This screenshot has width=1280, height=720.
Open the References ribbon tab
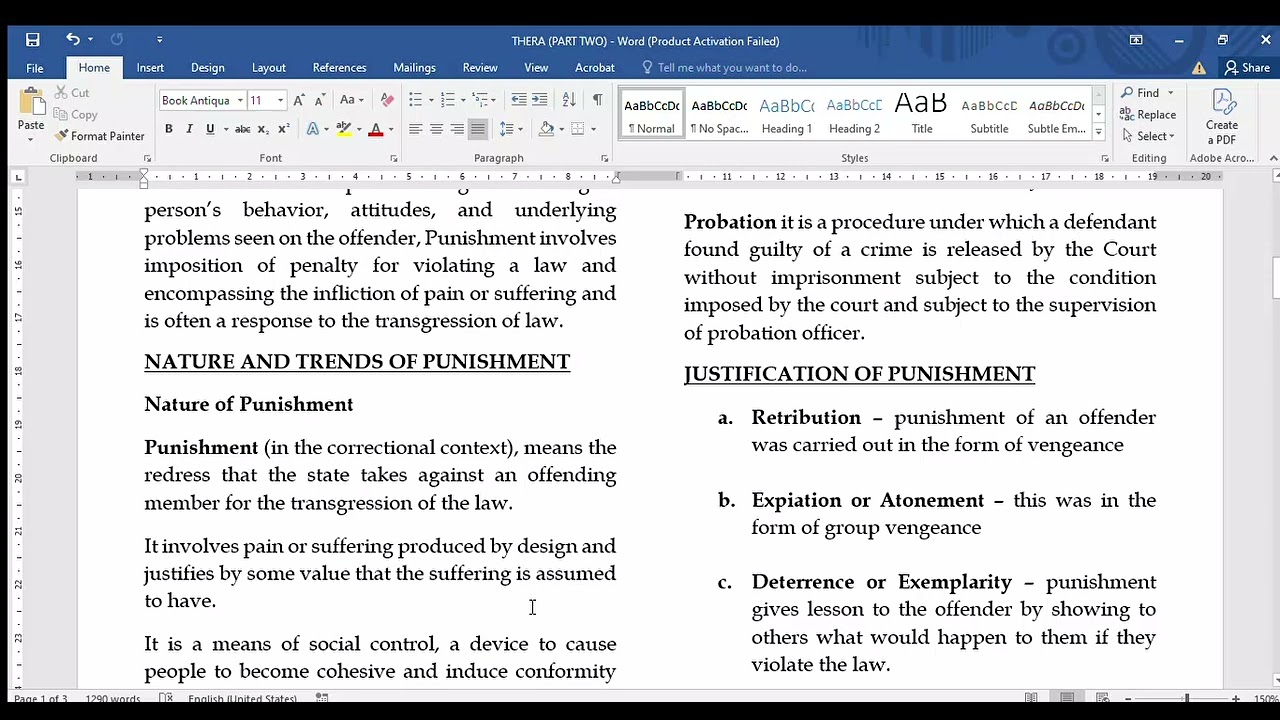tap(339, 68)
